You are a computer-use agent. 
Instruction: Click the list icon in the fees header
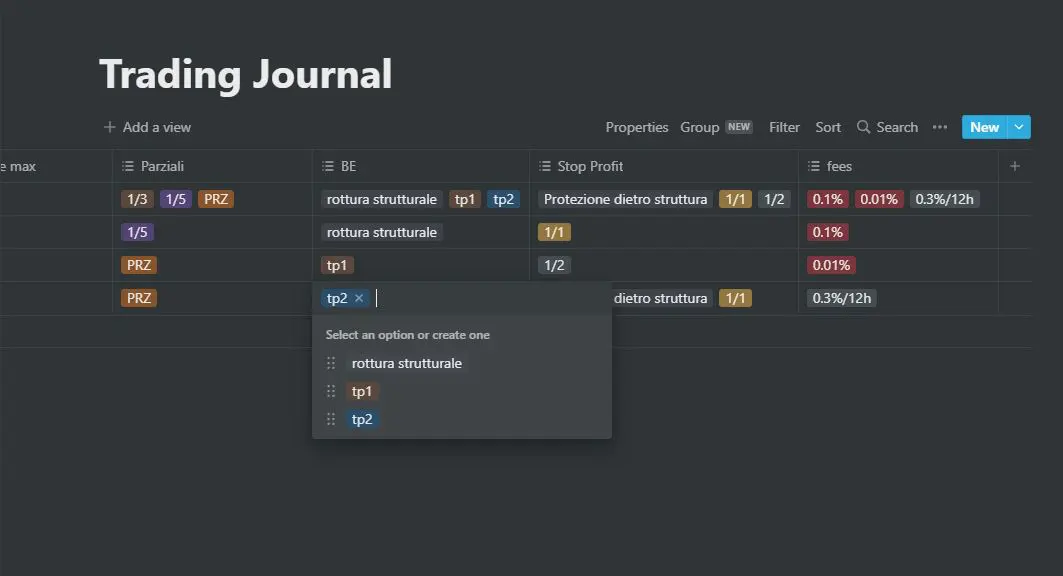point(814,166)
